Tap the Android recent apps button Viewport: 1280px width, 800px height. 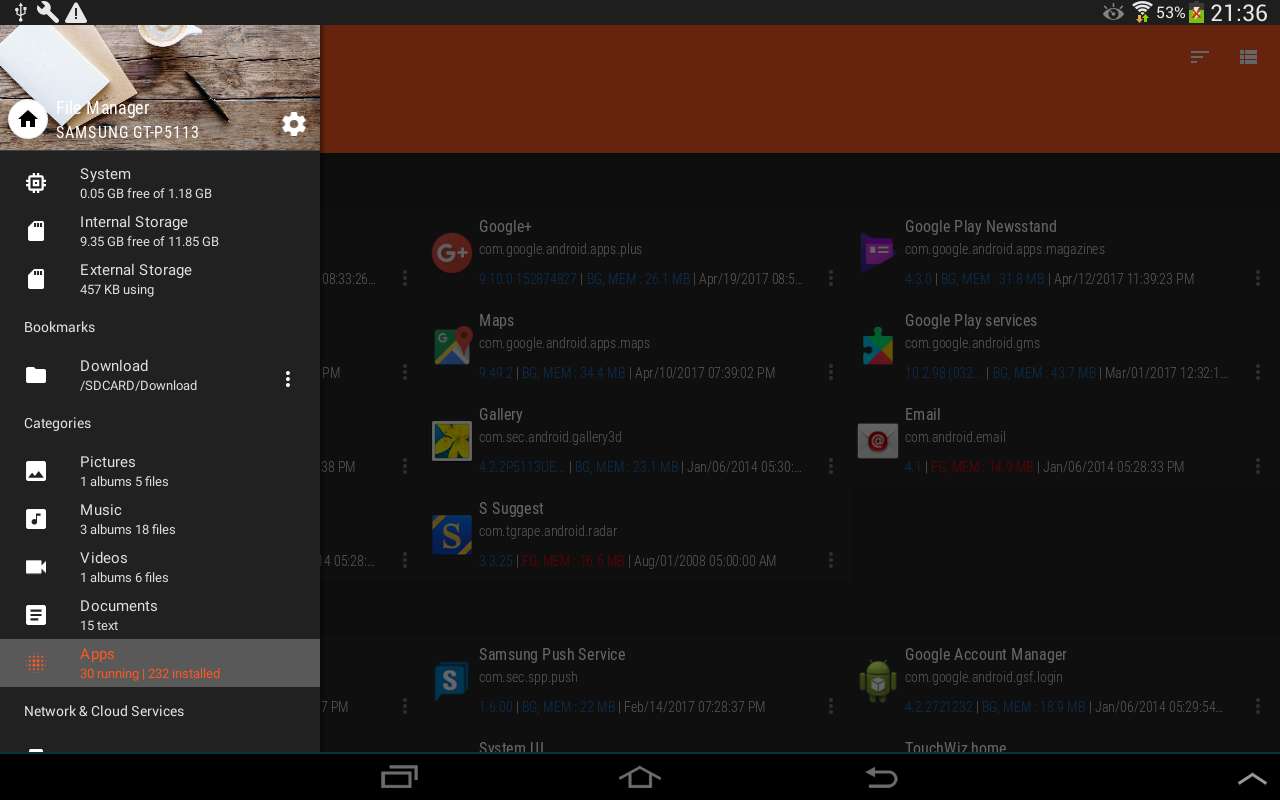(x=400, y=777)
